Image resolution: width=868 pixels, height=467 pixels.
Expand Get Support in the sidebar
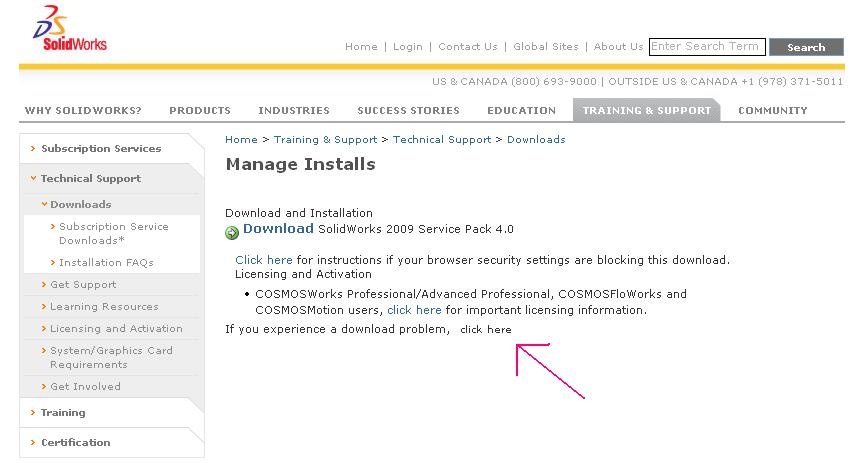click(83, 285)
